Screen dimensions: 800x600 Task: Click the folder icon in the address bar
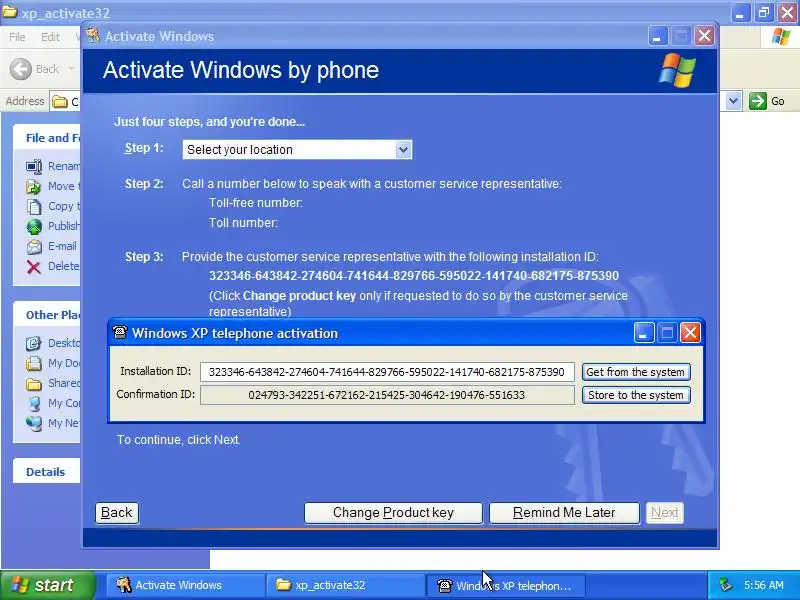(60, 102)
